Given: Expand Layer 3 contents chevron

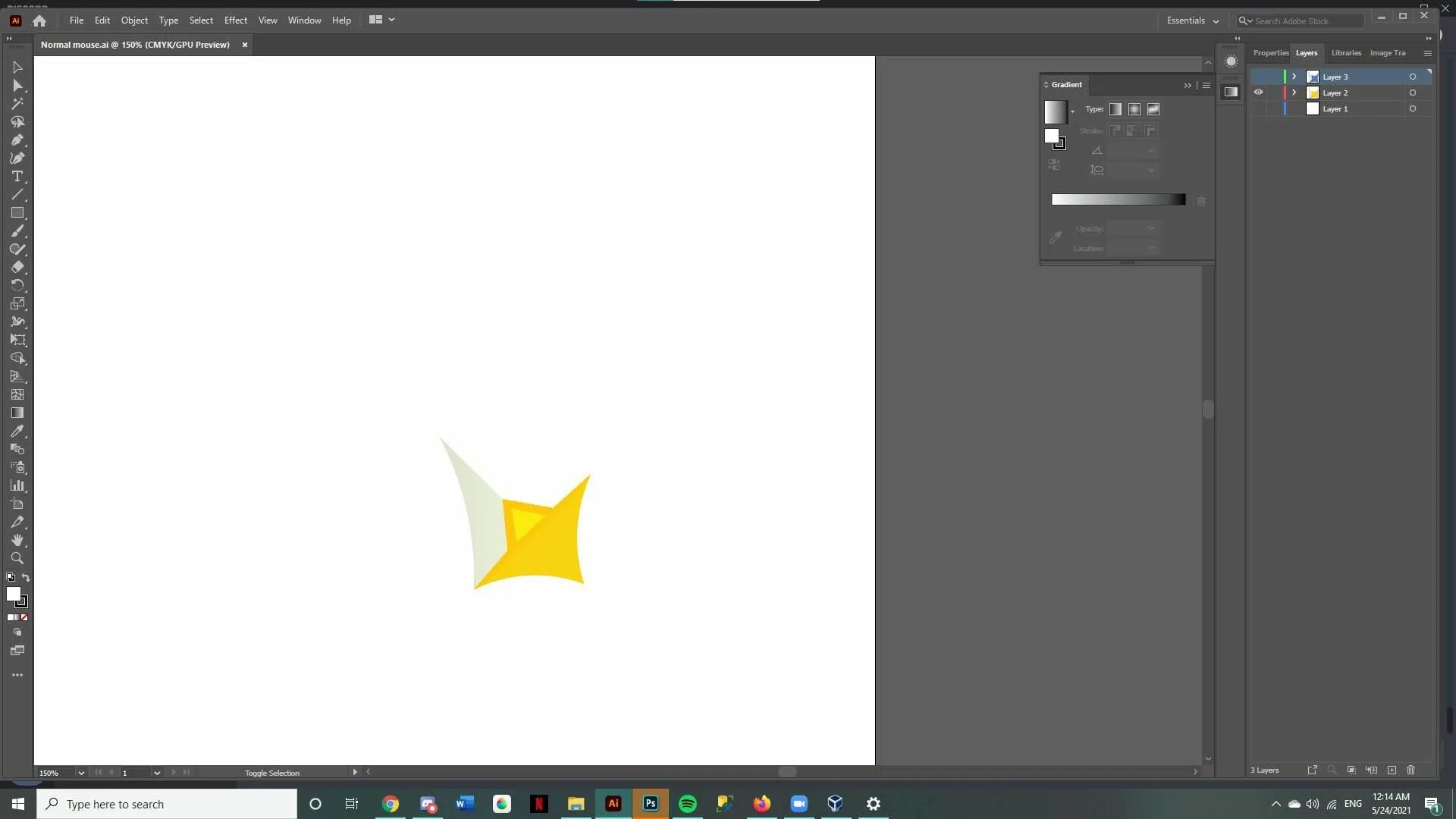Looking at the screenshot, I should (1294, 77).
